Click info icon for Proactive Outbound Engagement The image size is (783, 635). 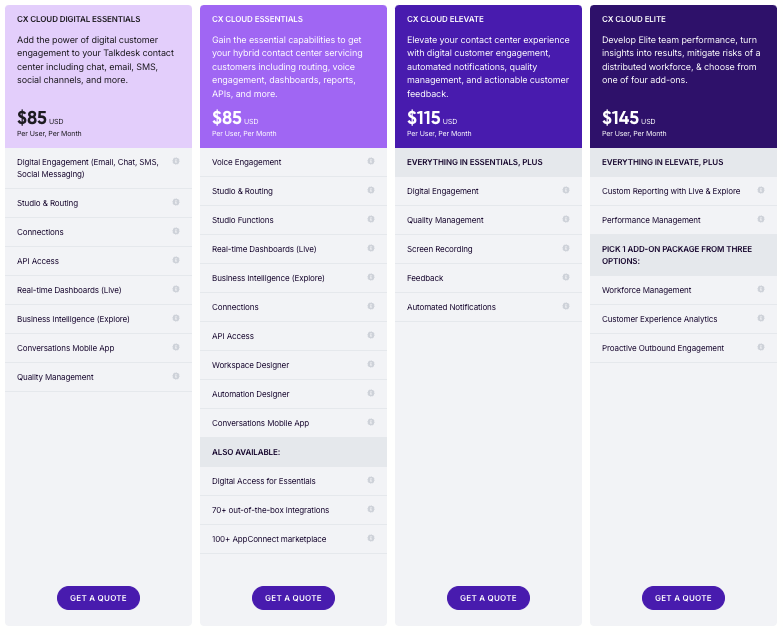tap(761, 347)
